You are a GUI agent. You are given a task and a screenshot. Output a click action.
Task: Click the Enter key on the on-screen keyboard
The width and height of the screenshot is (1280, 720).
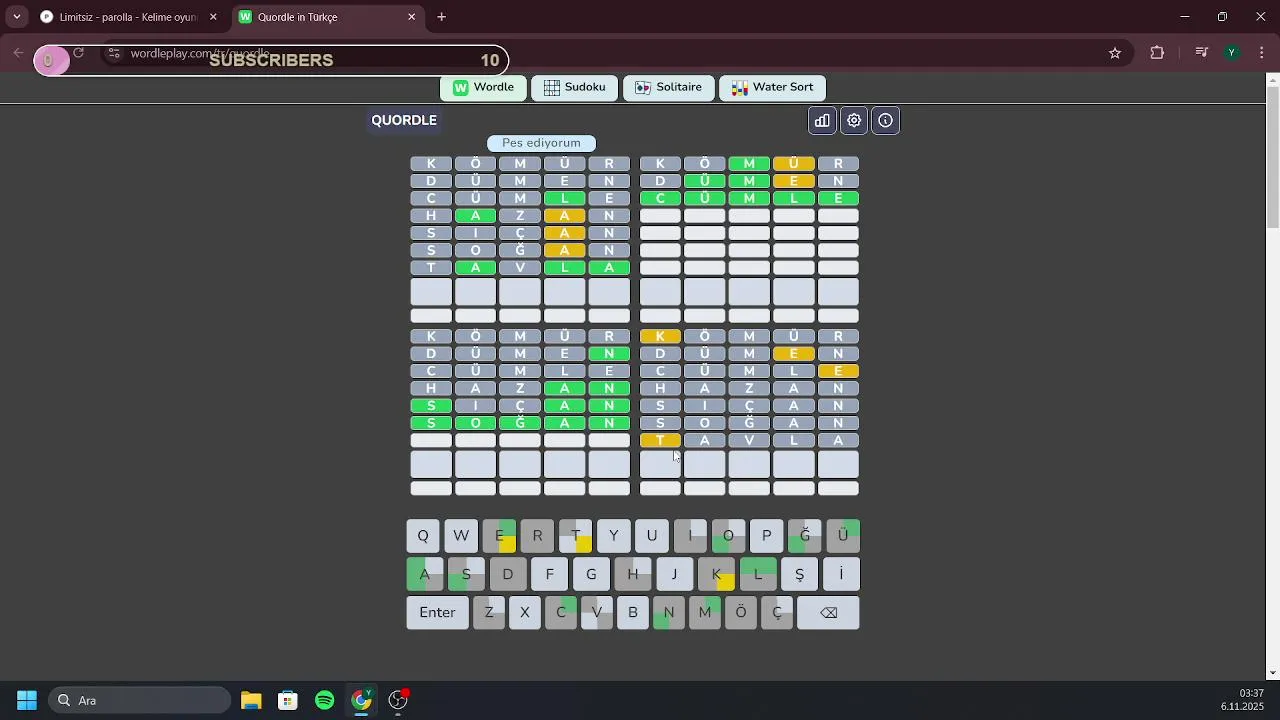pos(437,612)
